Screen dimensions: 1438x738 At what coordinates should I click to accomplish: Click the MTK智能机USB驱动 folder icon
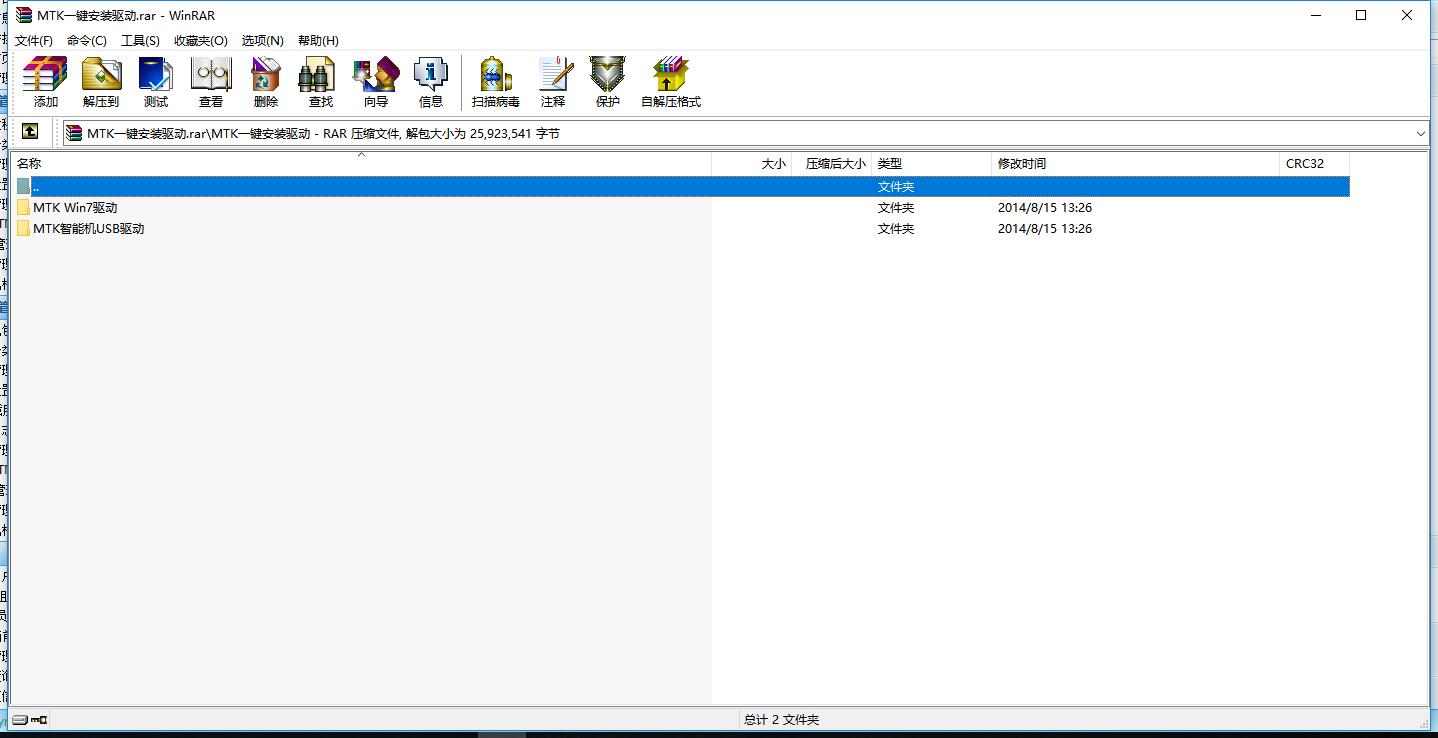(x=23, y=229)
